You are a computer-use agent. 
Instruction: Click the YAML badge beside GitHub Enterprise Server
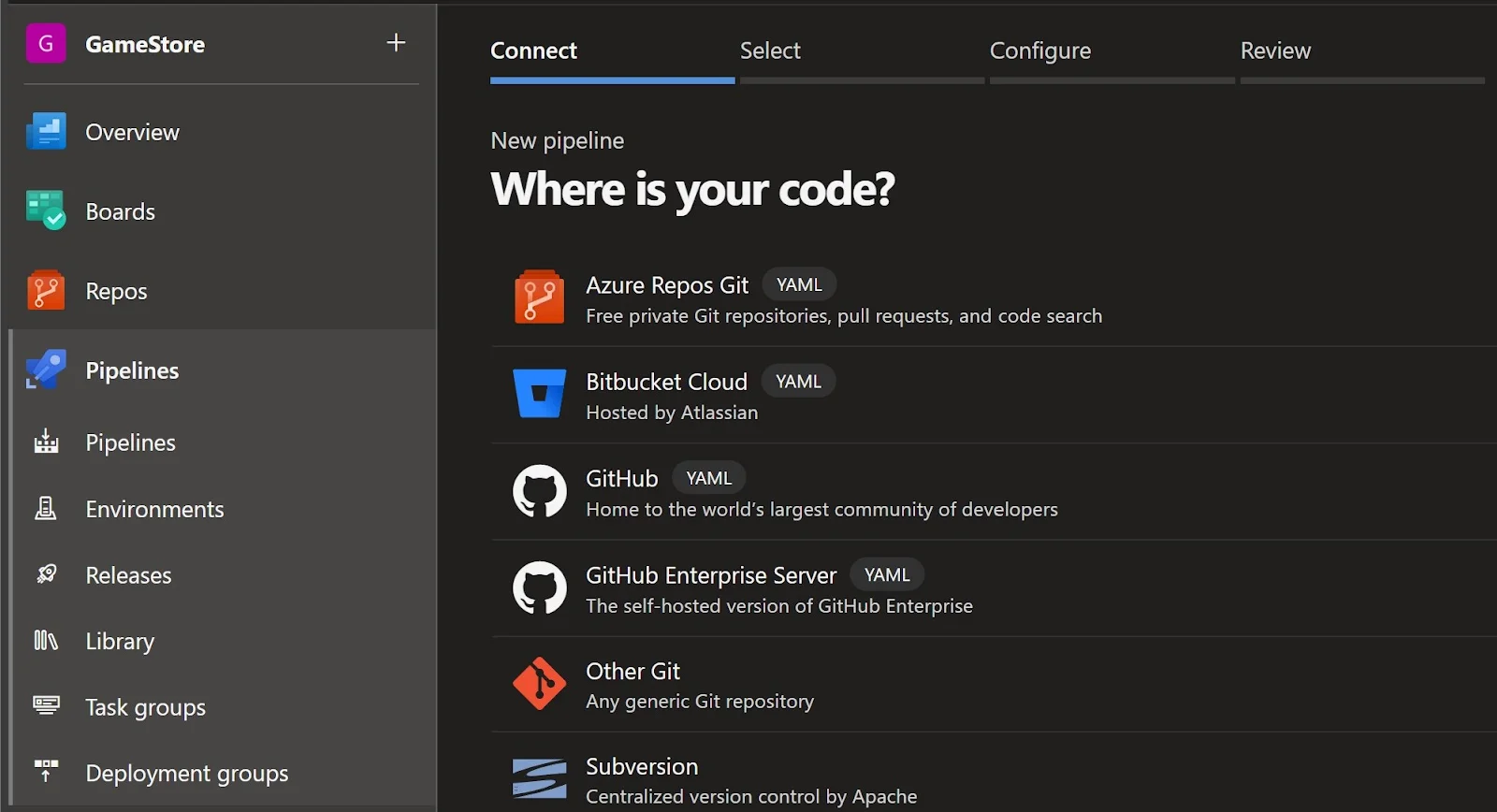pos(887,574)
